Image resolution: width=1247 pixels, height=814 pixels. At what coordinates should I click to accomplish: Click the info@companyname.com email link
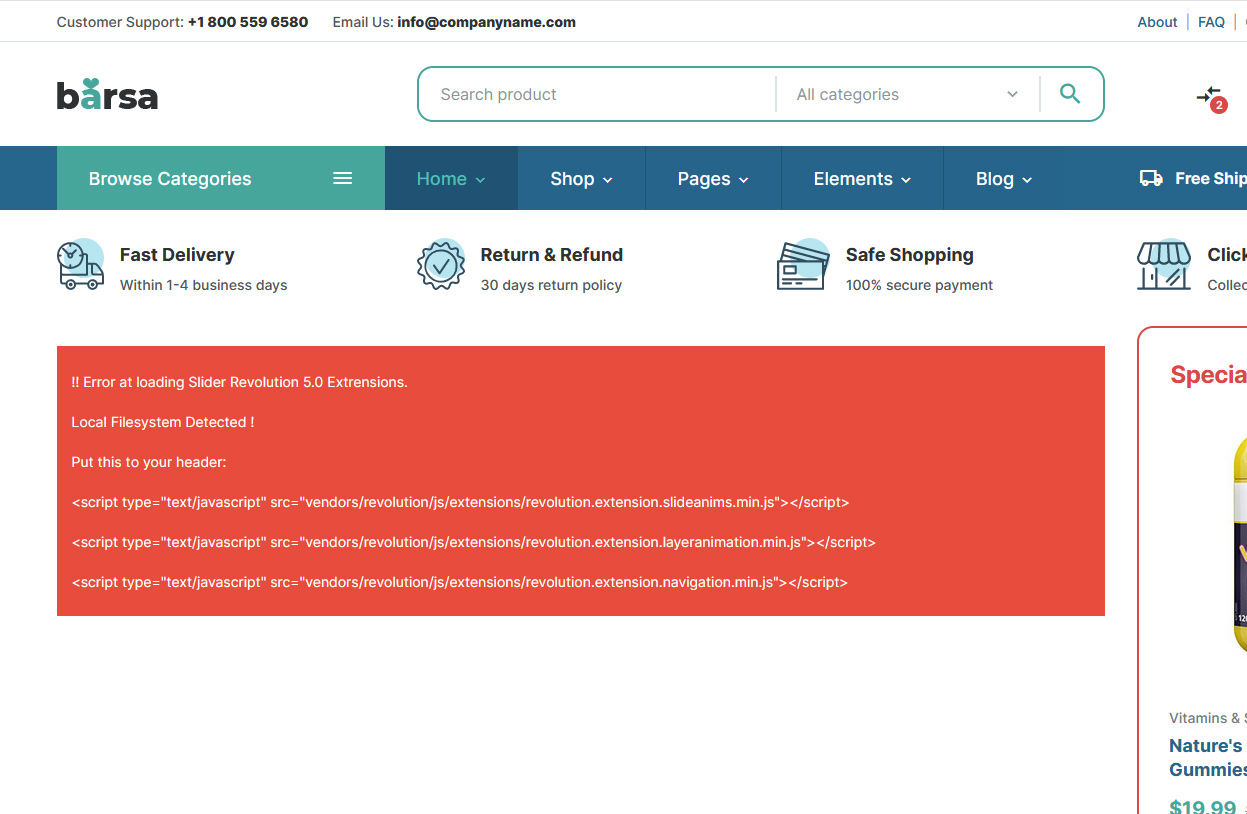[486, 22]
